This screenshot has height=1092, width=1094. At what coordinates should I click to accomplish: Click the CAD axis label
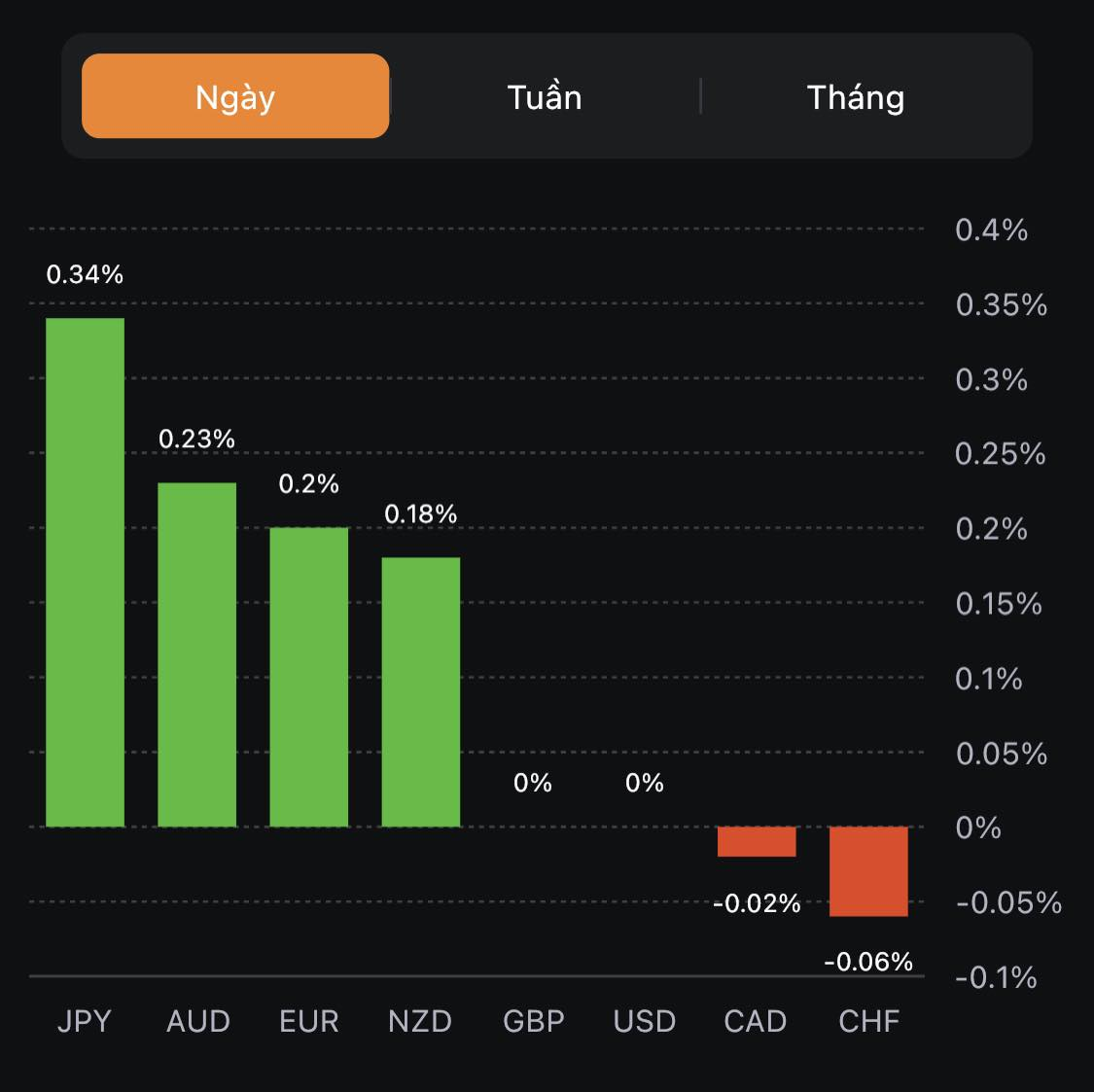756,1021
